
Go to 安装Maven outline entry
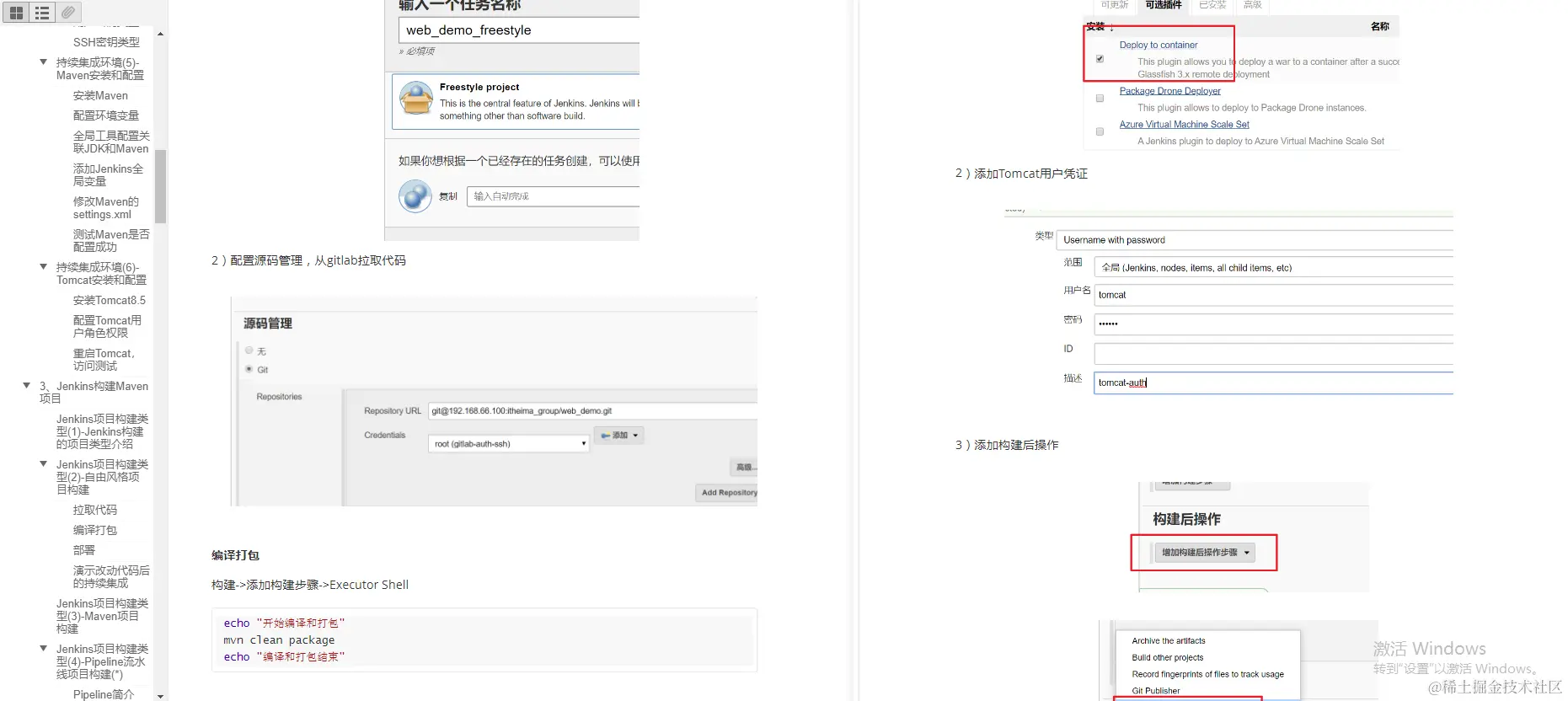coord(100,96)
